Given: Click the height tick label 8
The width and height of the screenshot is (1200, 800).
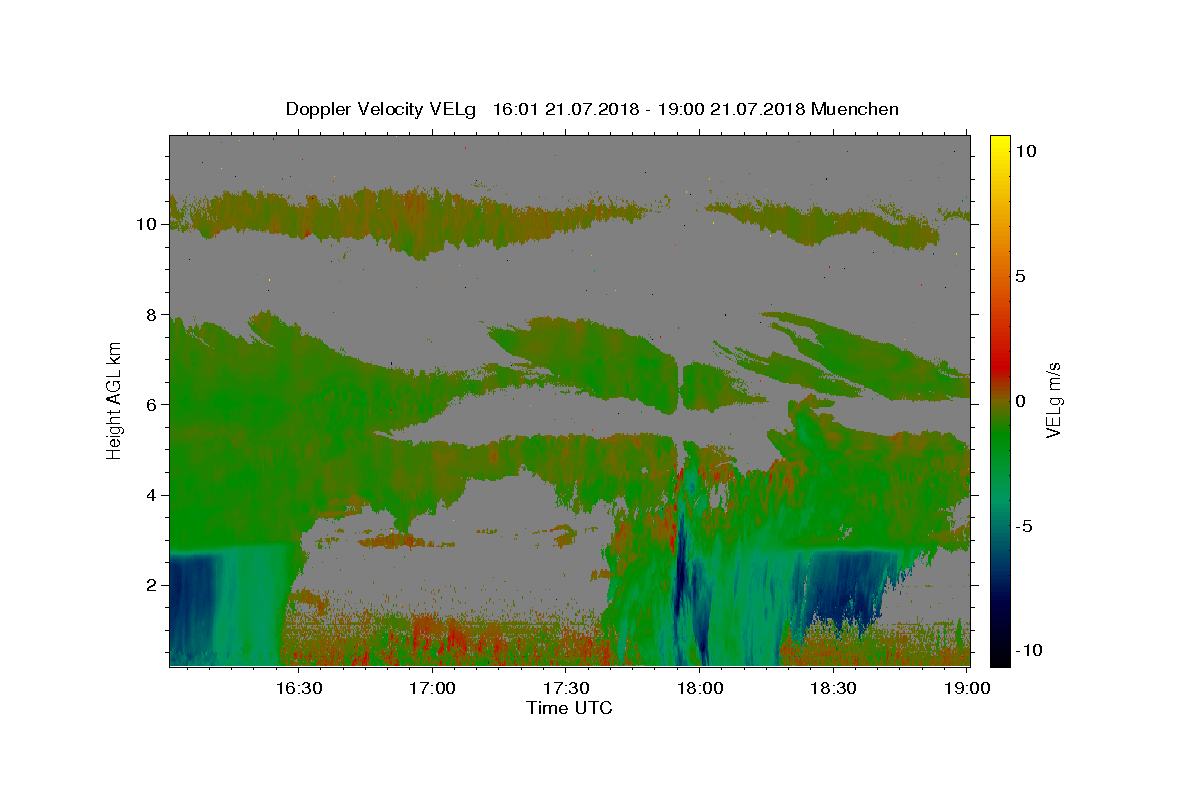Looking at the screenshot, I should pos(153,314).
